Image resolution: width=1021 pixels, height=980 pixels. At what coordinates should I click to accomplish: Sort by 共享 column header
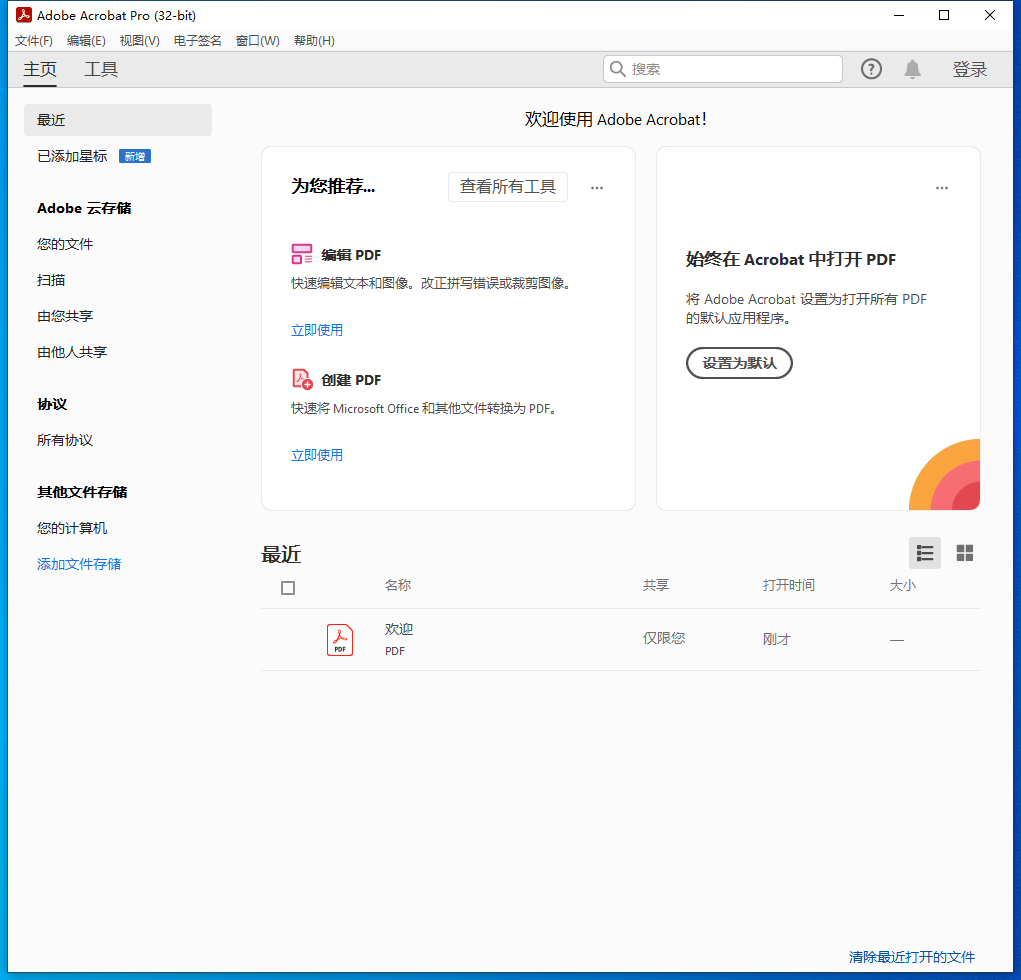click(656, 585)
